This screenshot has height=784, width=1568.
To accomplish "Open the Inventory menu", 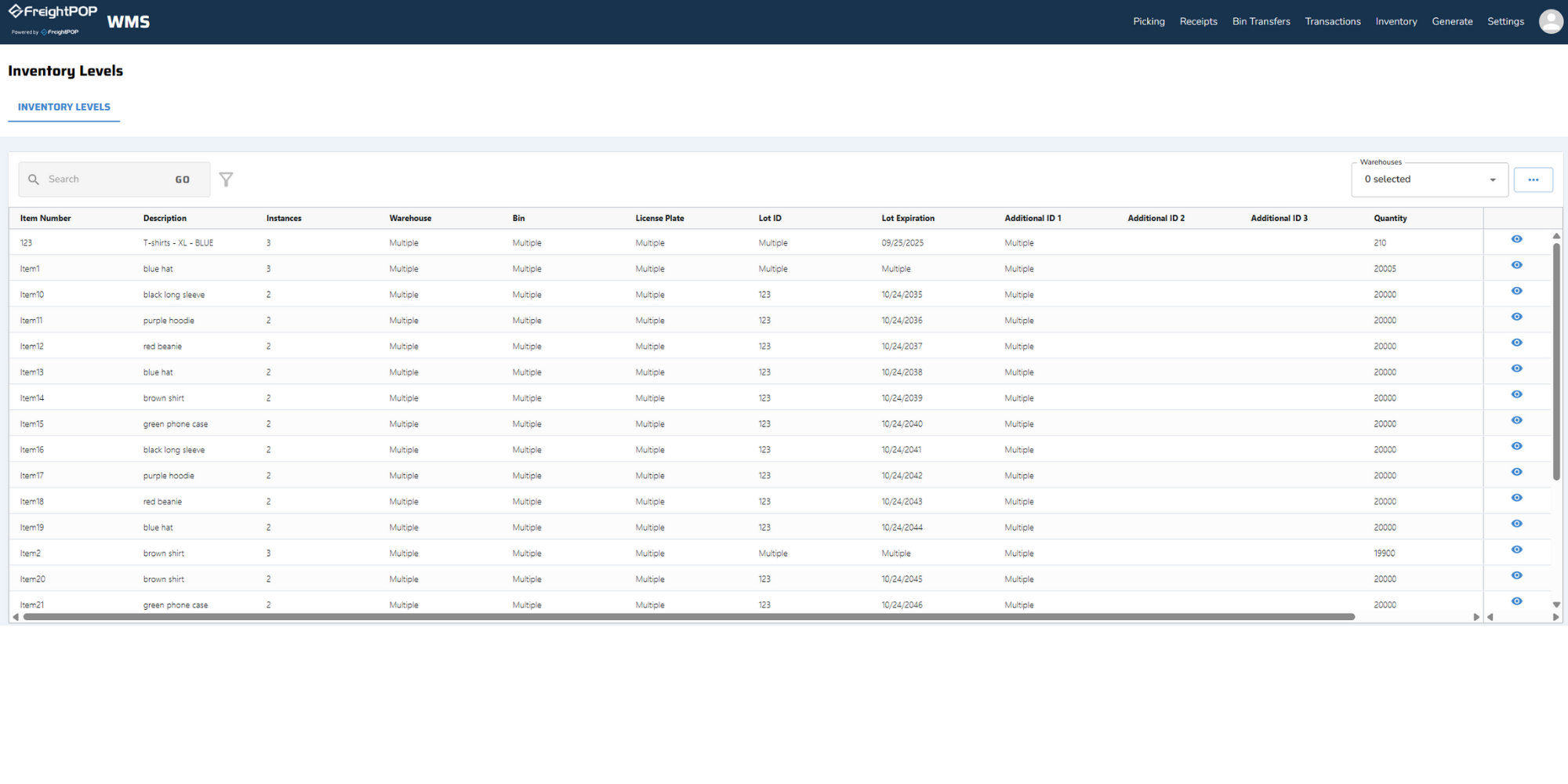I will (1396, 21).
